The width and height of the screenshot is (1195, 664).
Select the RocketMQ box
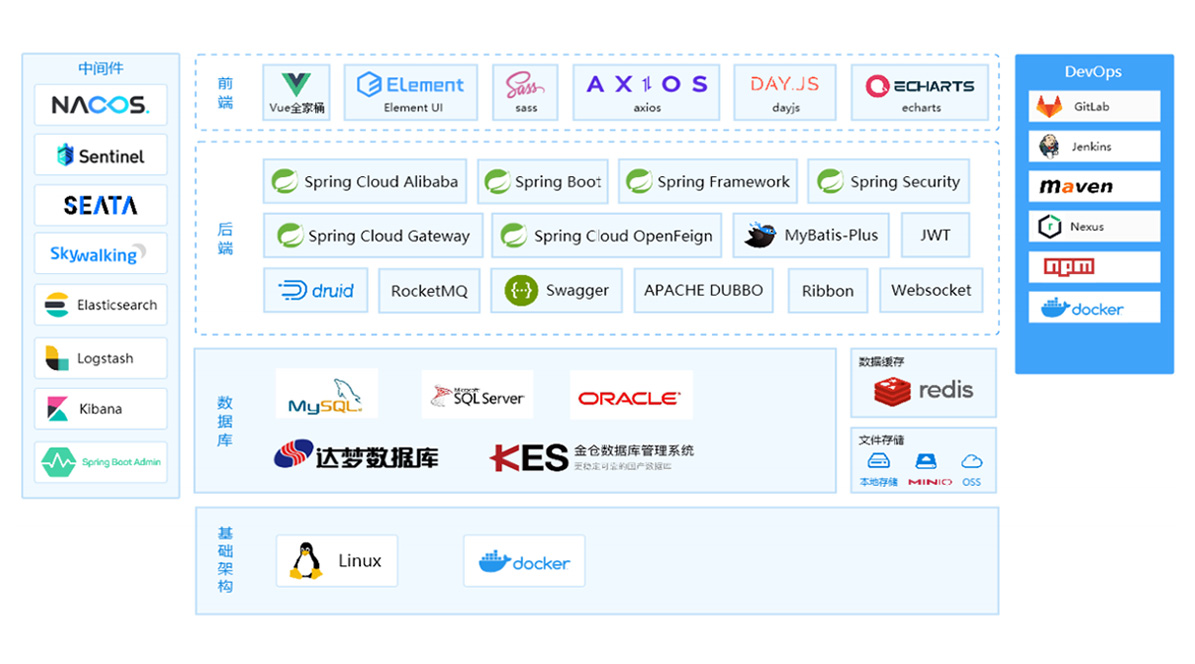429,290
